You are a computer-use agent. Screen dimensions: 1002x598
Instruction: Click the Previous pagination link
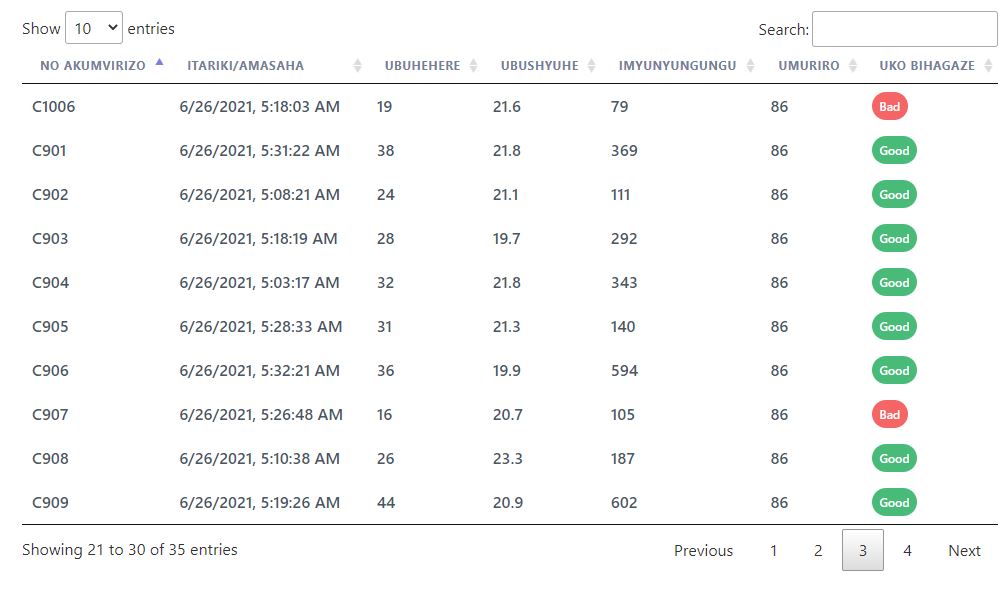click(x=704, y=550)
